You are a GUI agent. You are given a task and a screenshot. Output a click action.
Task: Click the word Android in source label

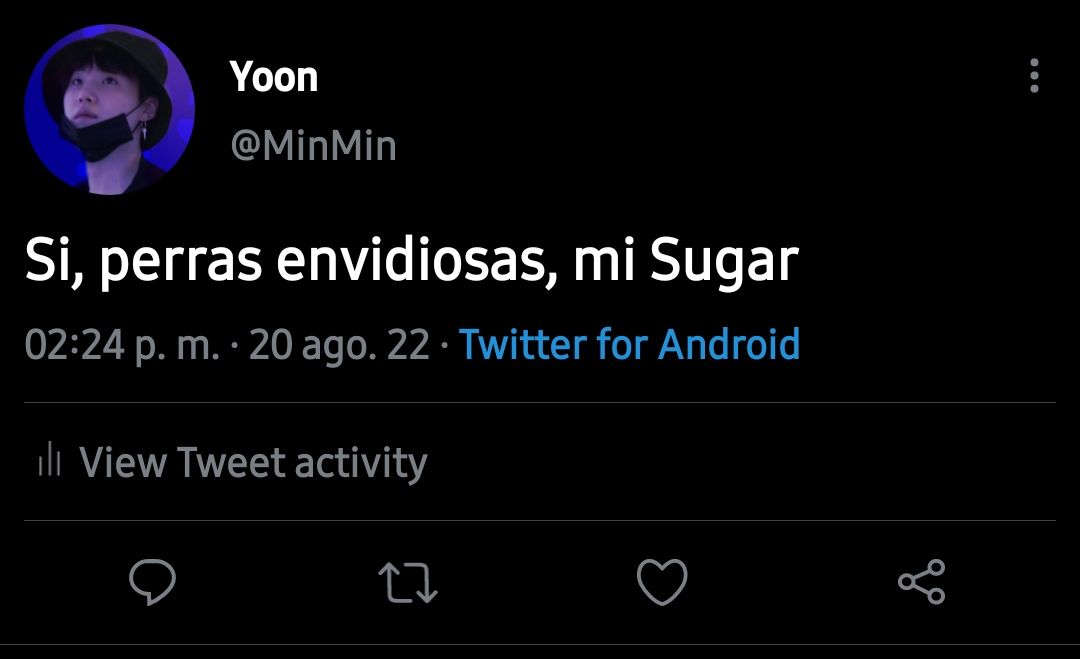pos(729,344)
